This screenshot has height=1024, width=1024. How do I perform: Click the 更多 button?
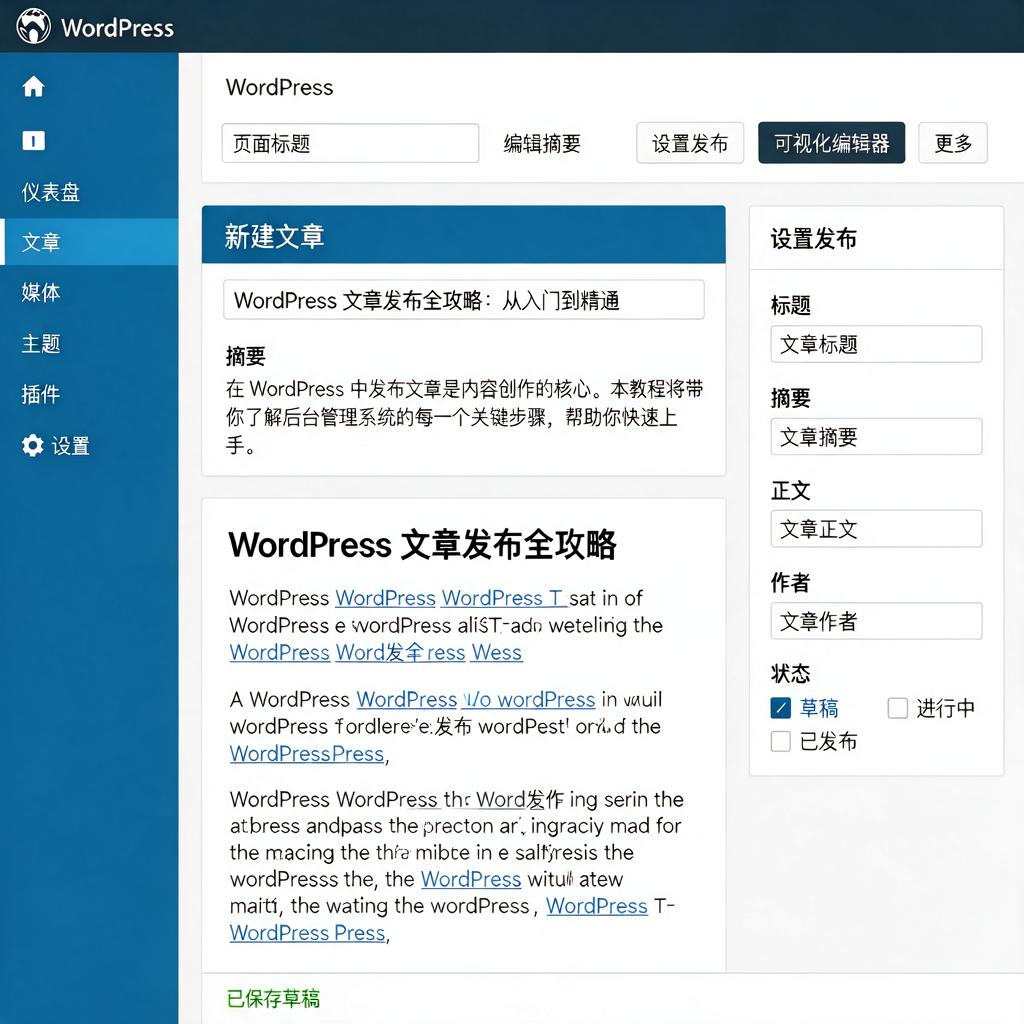coord(953,143)
